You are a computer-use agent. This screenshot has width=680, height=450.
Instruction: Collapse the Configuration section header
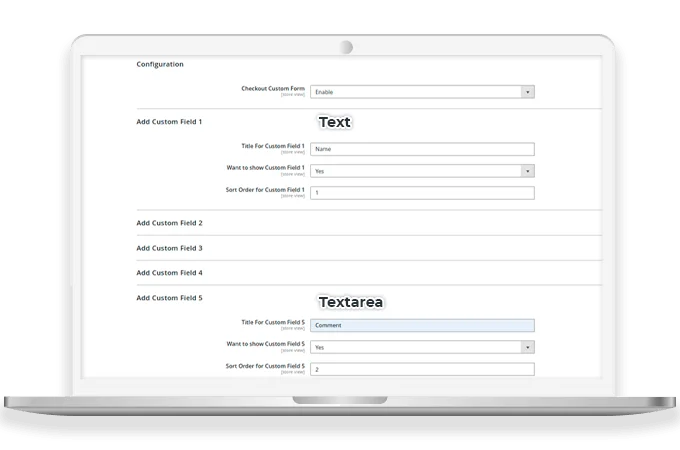160,64
